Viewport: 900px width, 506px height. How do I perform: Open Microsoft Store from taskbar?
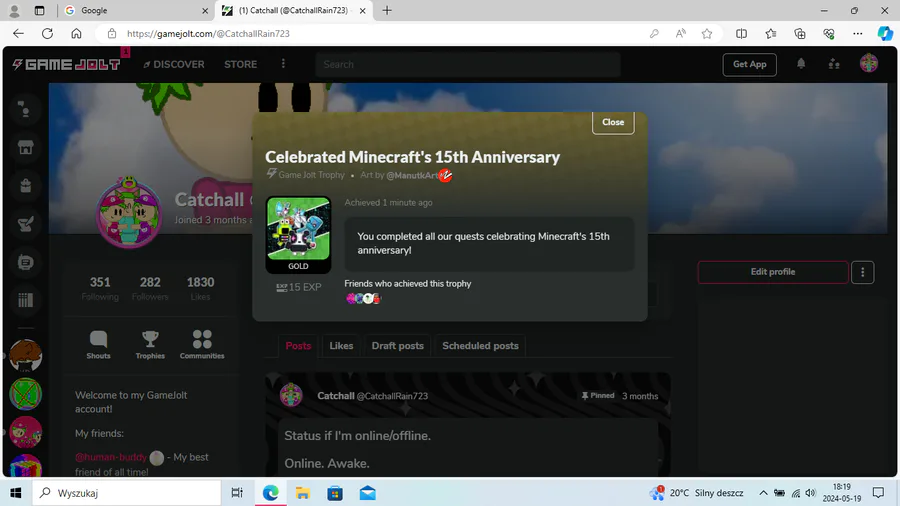[335, 493]
